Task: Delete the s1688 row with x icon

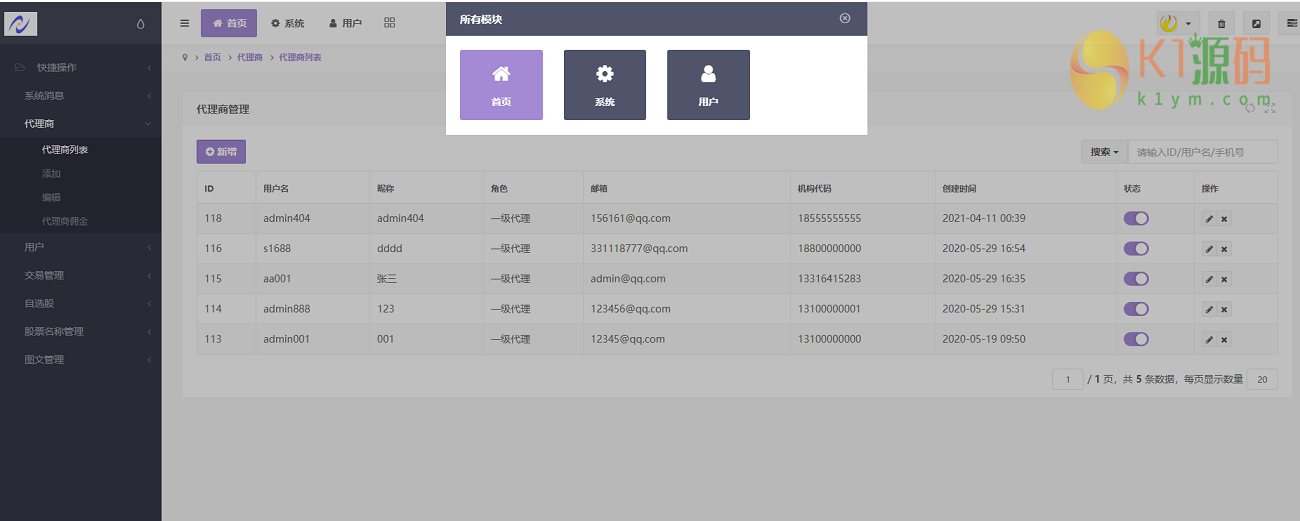Action: click(1224, 249)
